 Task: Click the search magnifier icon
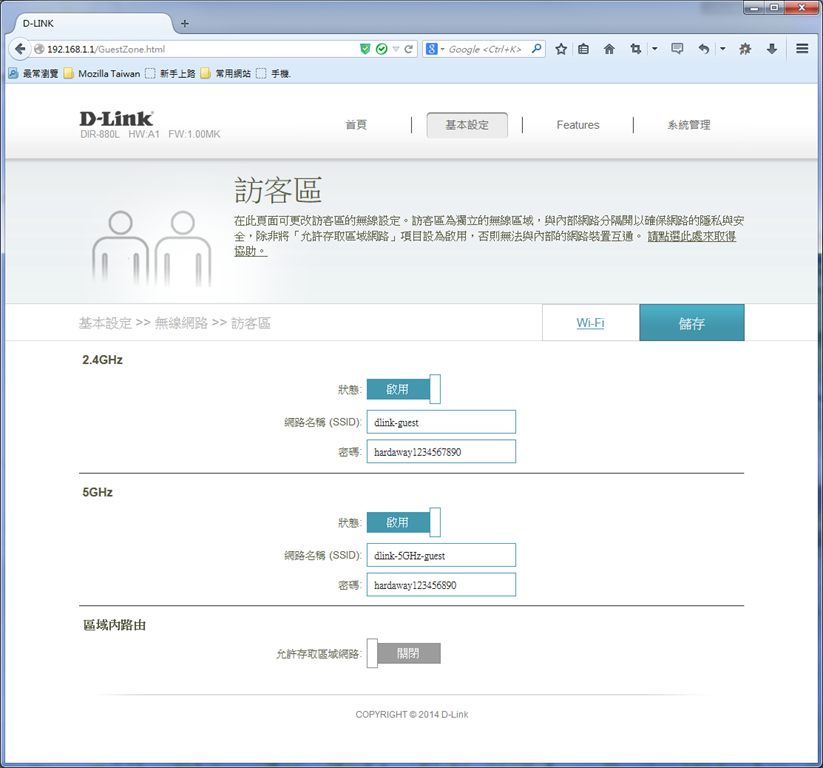pyautogui.click(x=536, y=49)
